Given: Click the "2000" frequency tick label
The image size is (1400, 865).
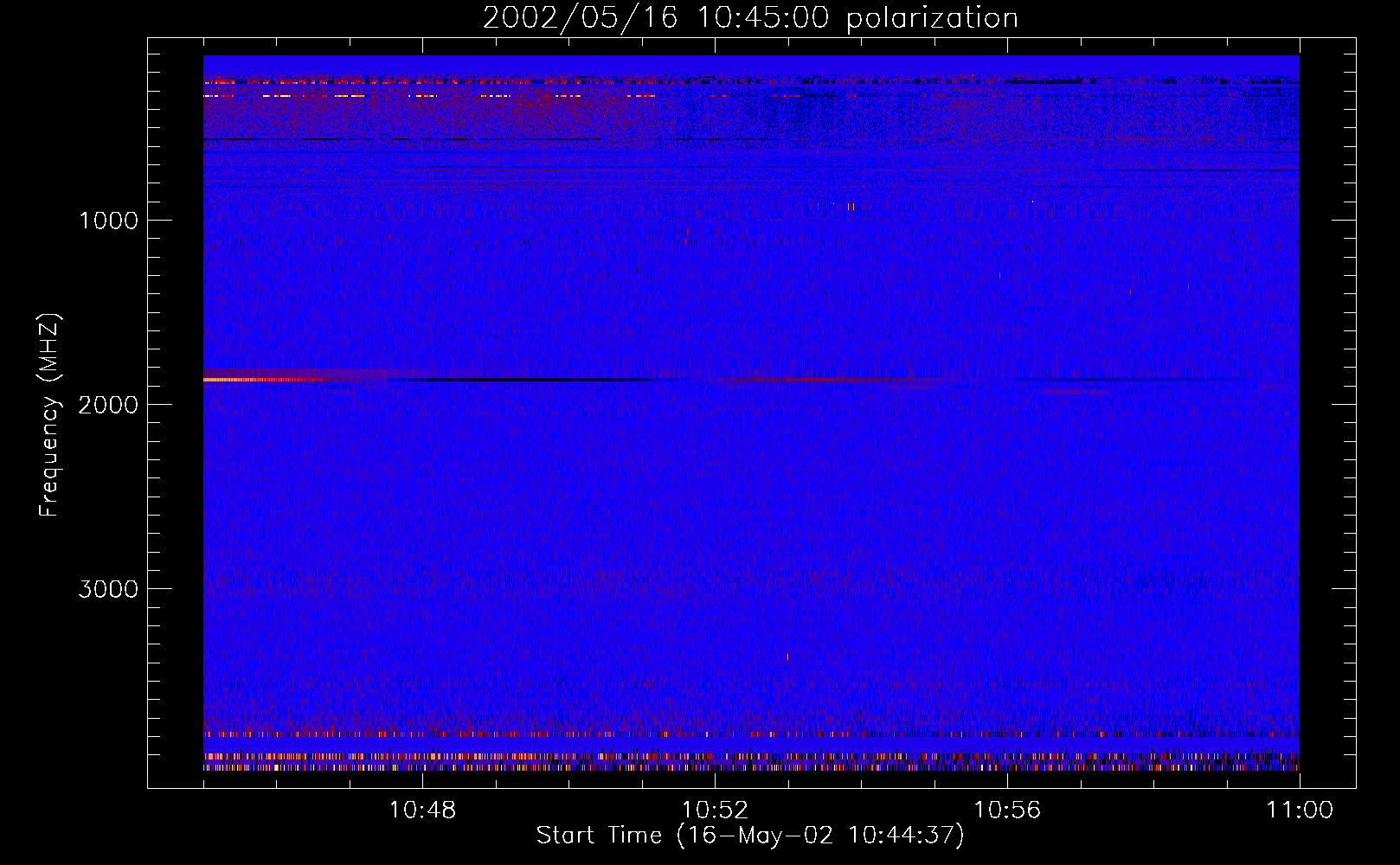Looking at the screenshot, I should pyautogui.click(x=108, y=405).
